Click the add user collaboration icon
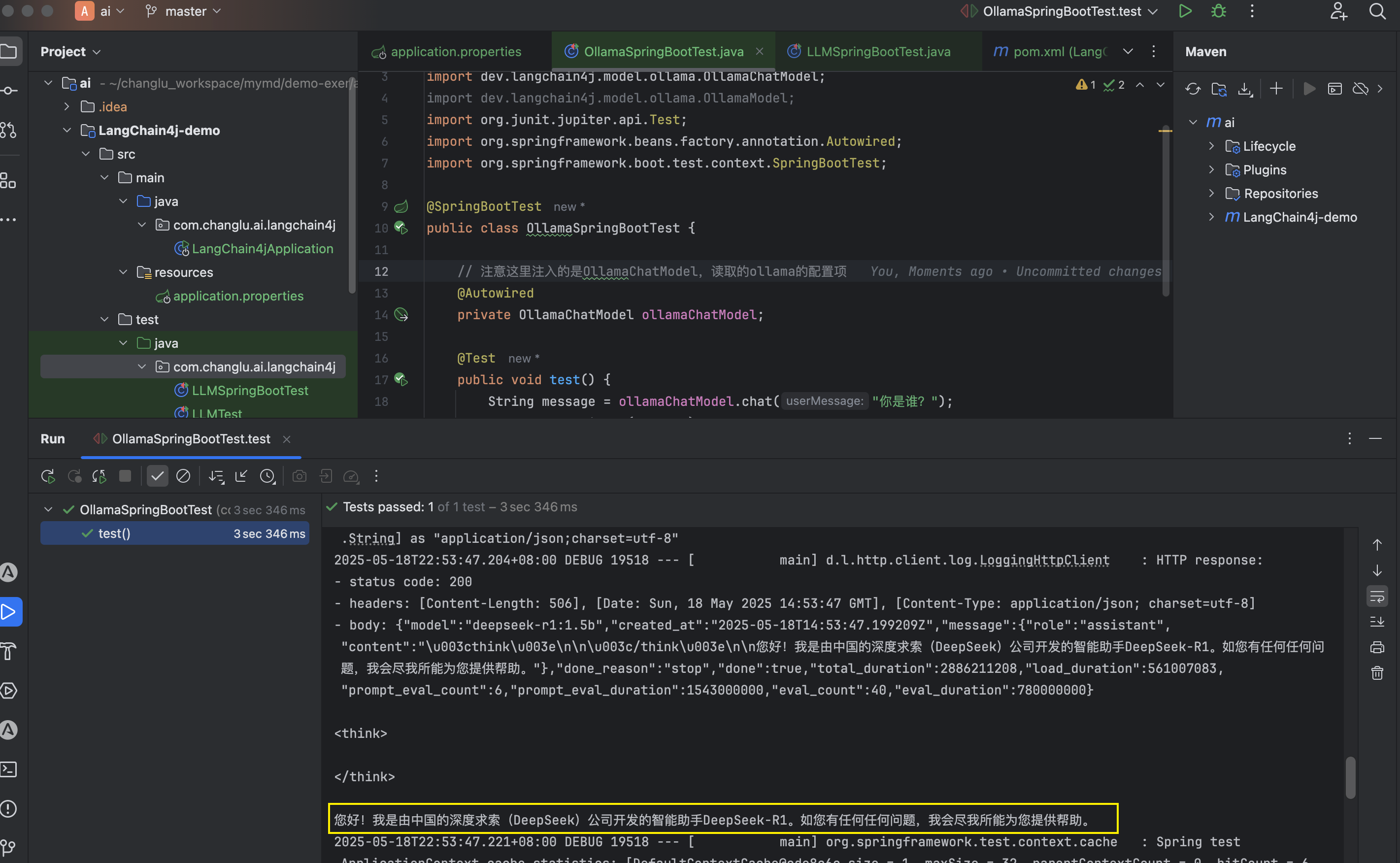This screenshot has height=863, width=1400. click(x=1339, y=11)
